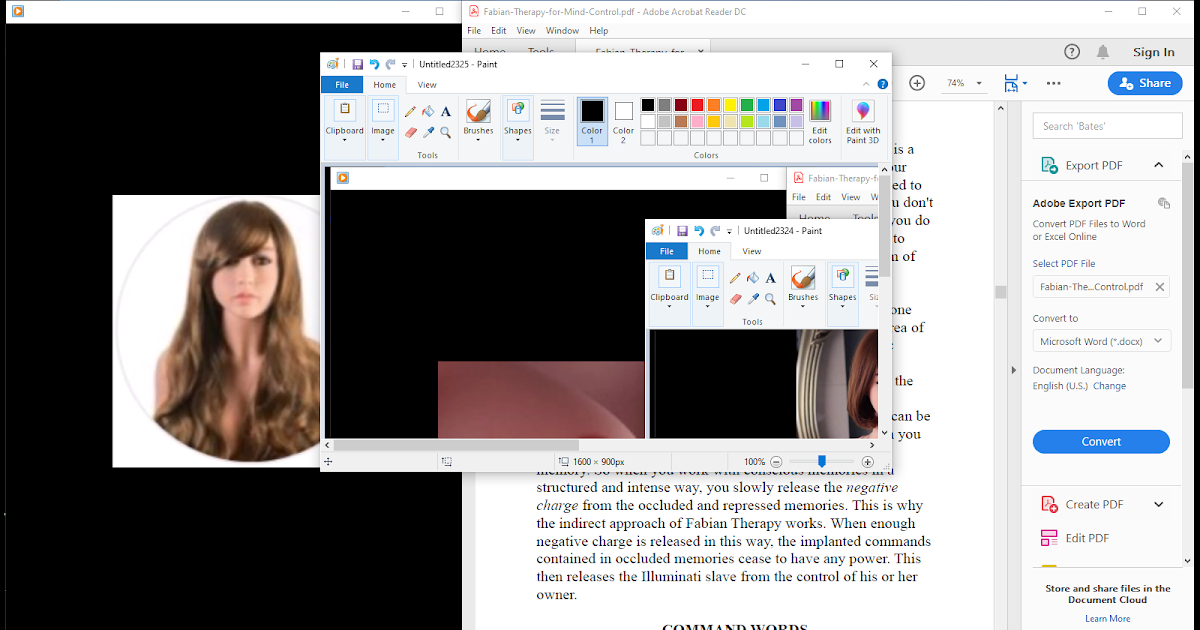Viewport: 1200px width, 630px height.
Task: Click blue Help icon in Untitled2325 Paint
Action: tap(883, 85)
